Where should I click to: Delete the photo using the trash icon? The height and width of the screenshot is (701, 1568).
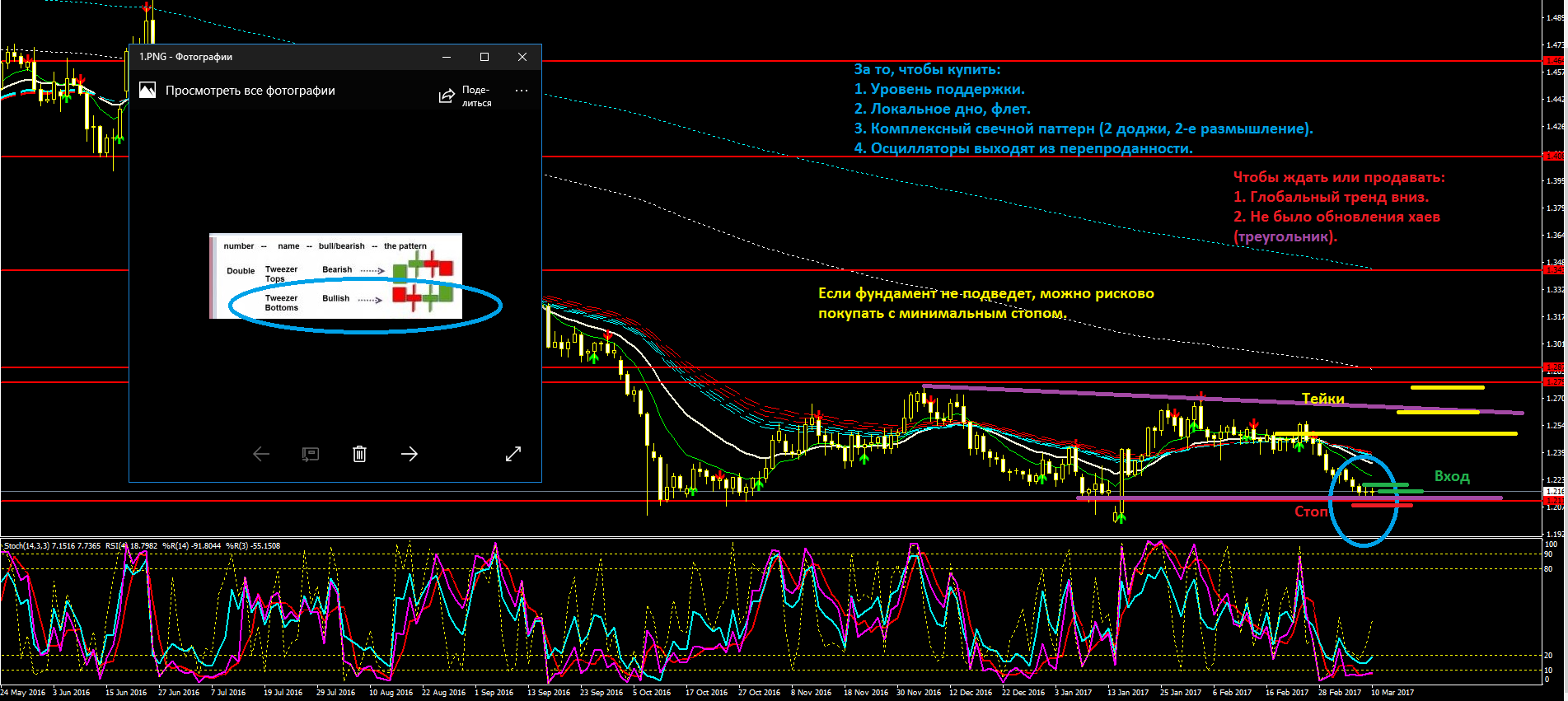coord(359,454)
